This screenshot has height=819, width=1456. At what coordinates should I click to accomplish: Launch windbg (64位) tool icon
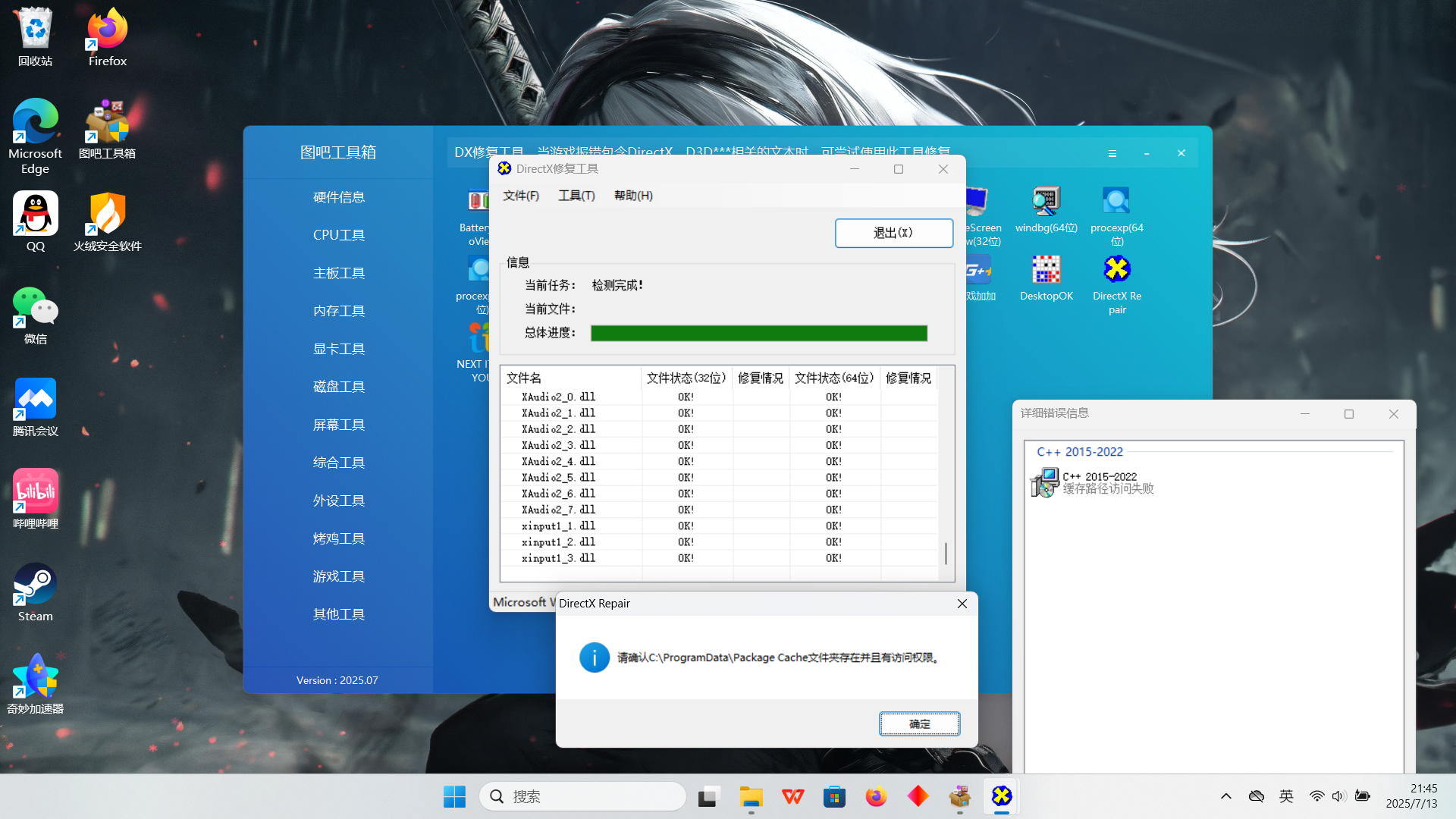coord(1046,202)
